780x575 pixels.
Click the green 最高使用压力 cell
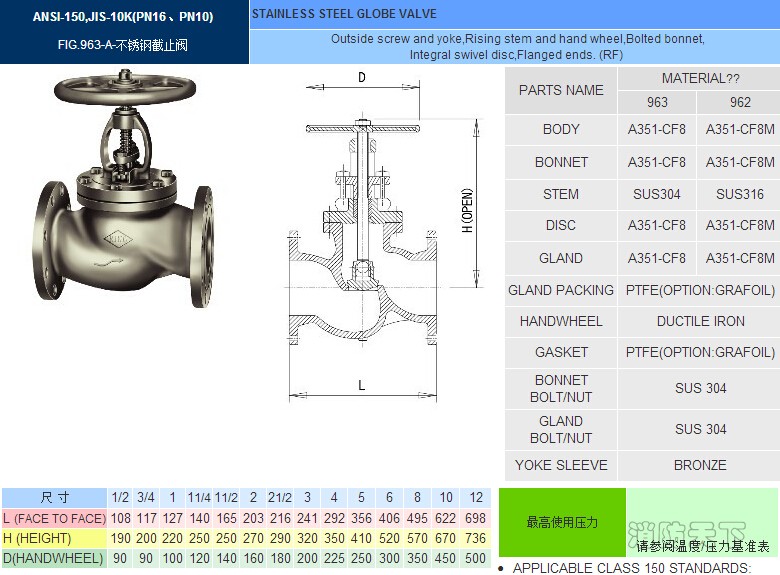562,523
